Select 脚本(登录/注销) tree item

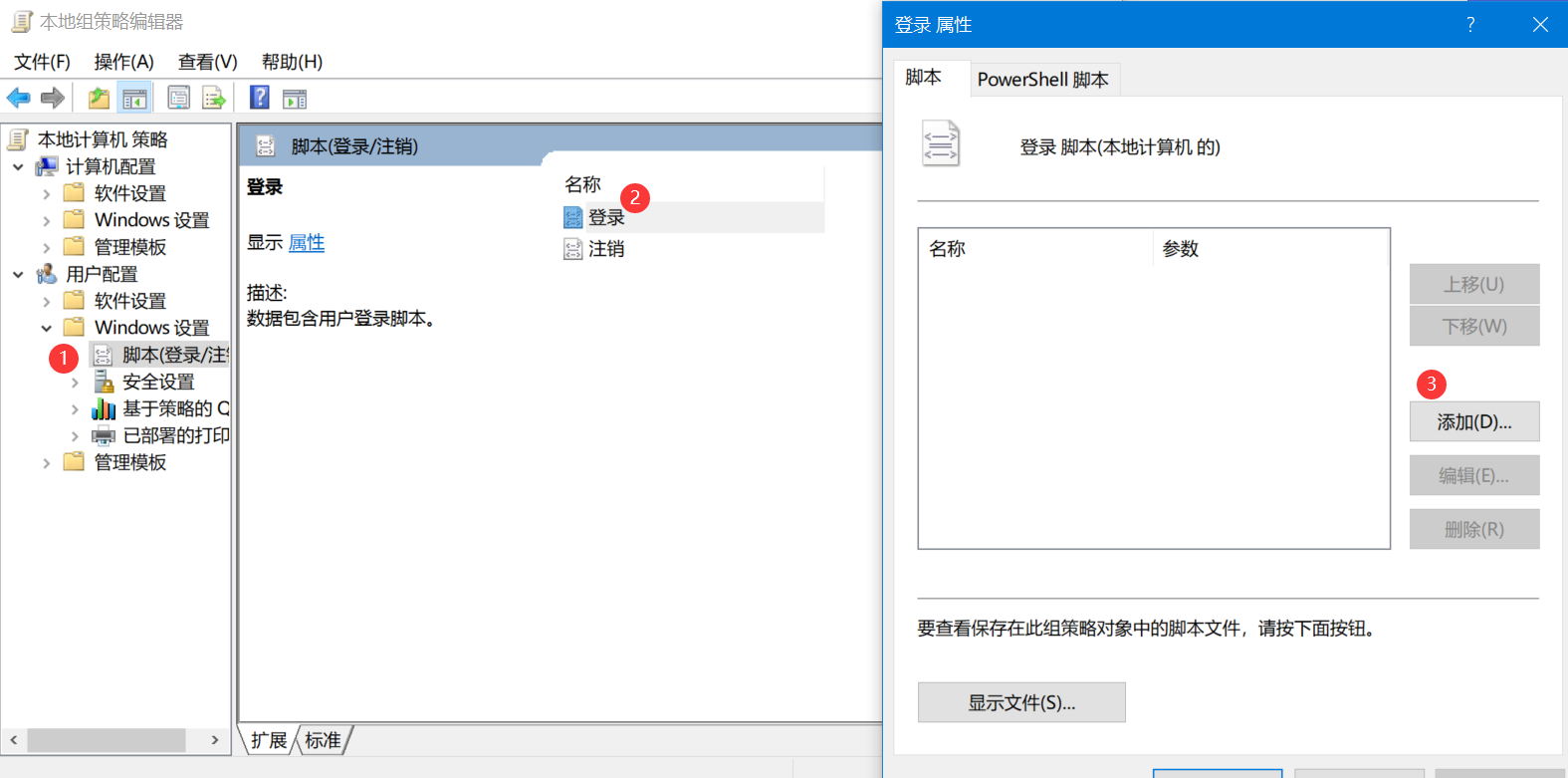click(x=159, y=355)
